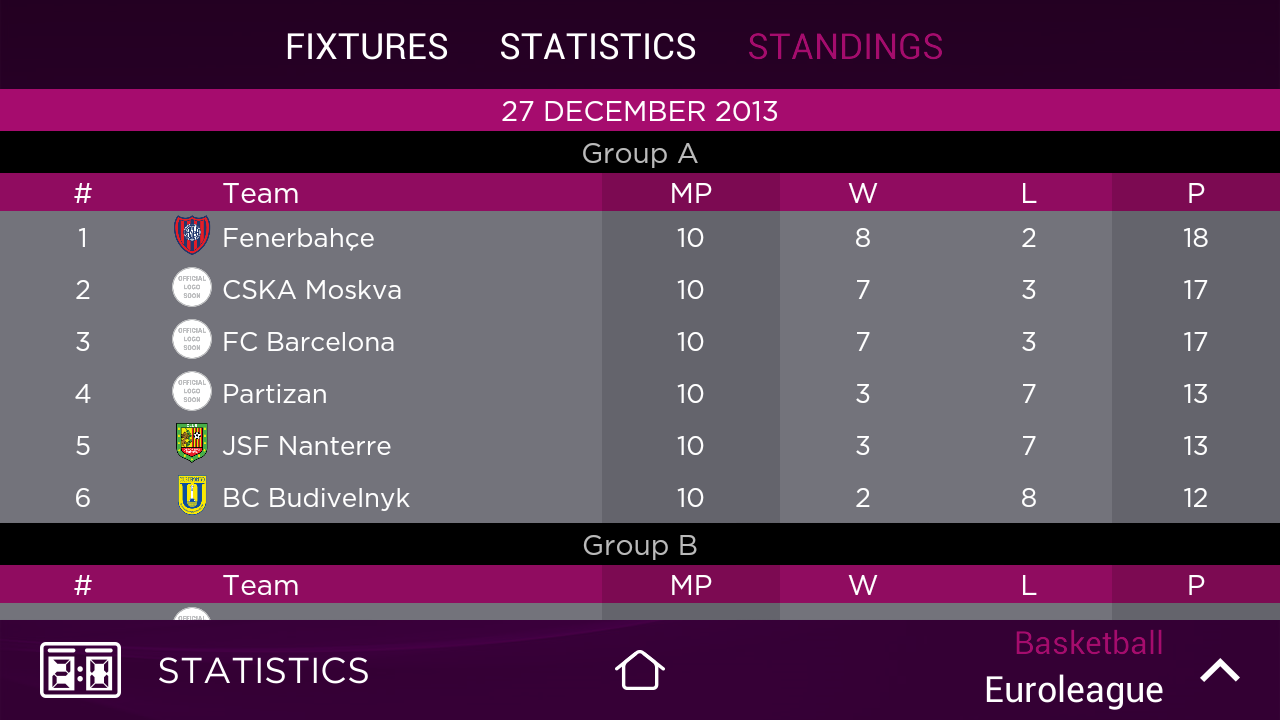Screen dimensions: 1280x720
Task: Expand the league selector chevron arrow
Action: click(1220, 670)
